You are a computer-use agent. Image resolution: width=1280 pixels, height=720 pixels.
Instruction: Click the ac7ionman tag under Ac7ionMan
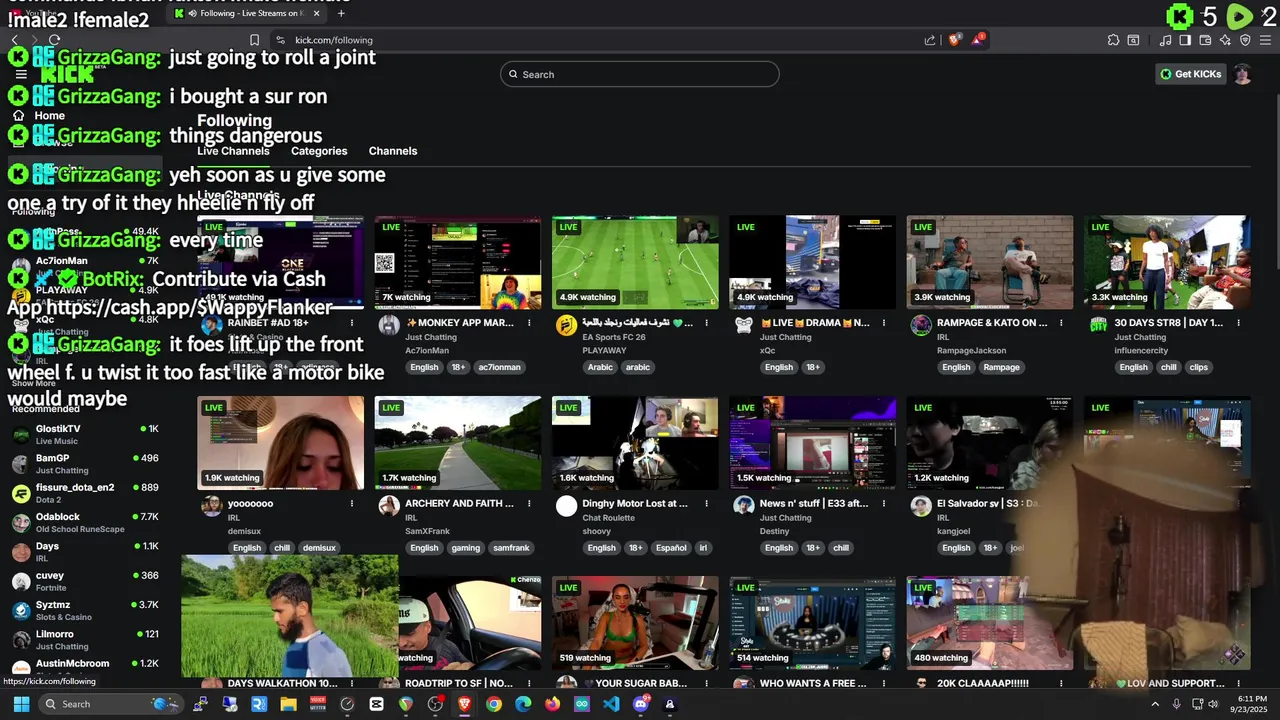pos(499,367)
